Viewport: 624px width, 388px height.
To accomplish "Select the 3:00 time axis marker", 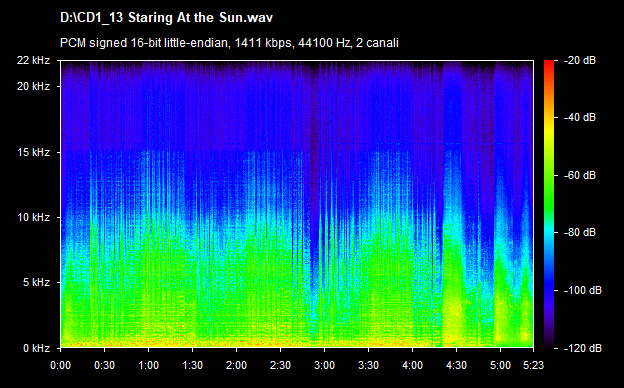I will [324, 365].
